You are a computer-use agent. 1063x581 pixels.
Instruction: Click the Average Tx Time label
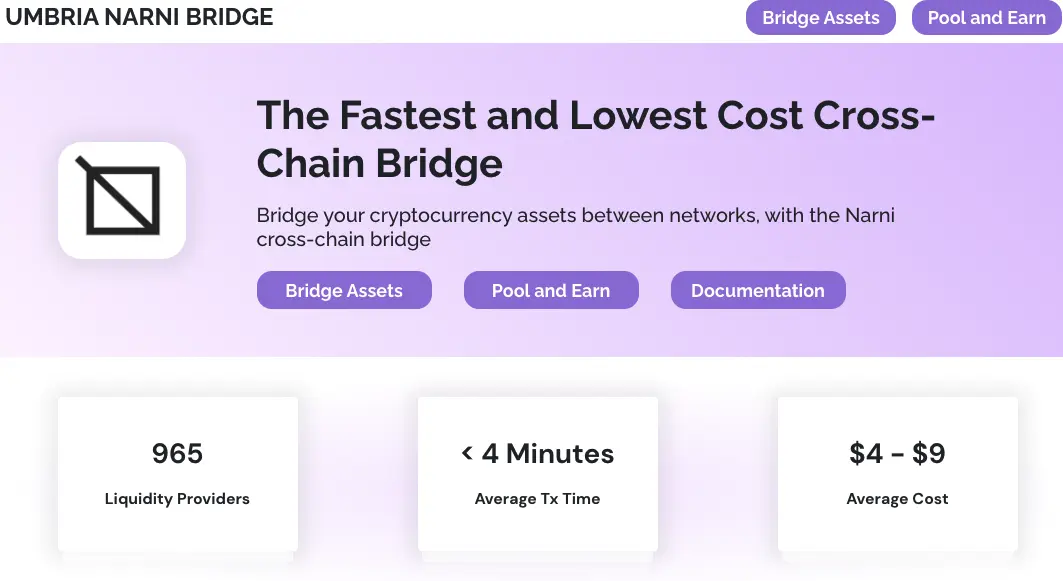[x=538, y=499]
